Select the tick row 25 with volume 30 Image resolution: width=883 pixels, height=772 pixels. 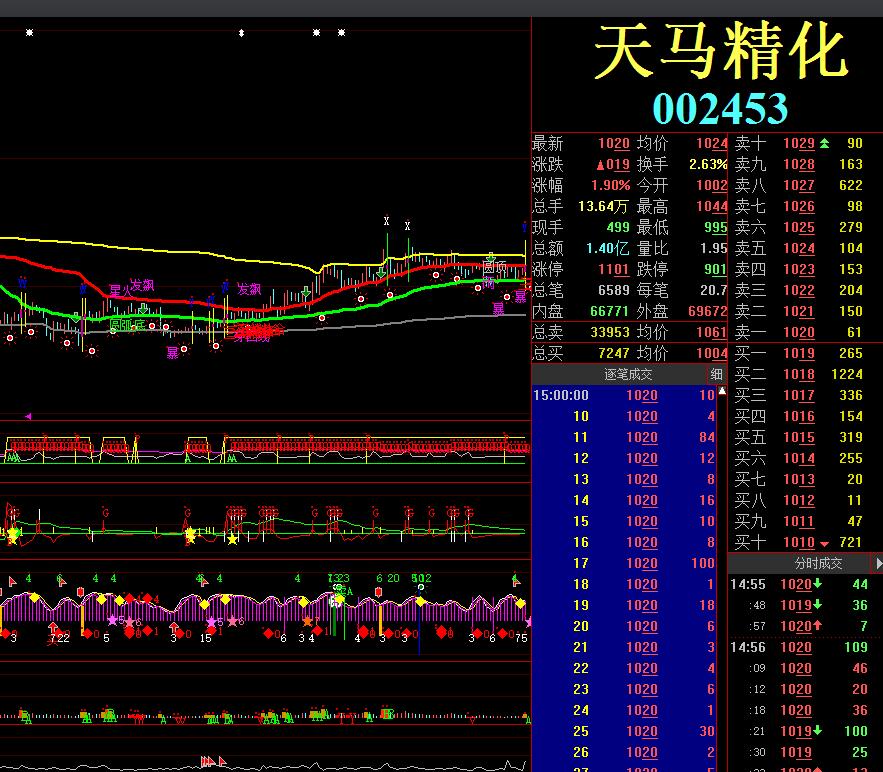pyautogui.click(x=624, y=731)
